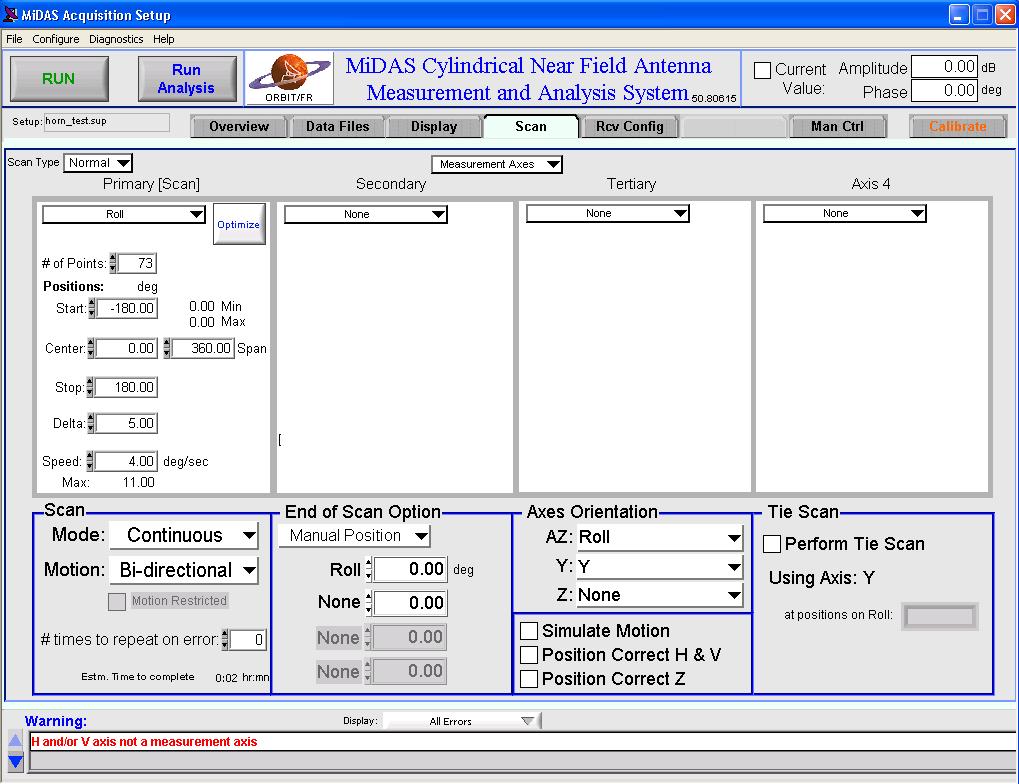Click the ORBIT/FR planet logo
1019x784 pixels.
click(290, 79)
